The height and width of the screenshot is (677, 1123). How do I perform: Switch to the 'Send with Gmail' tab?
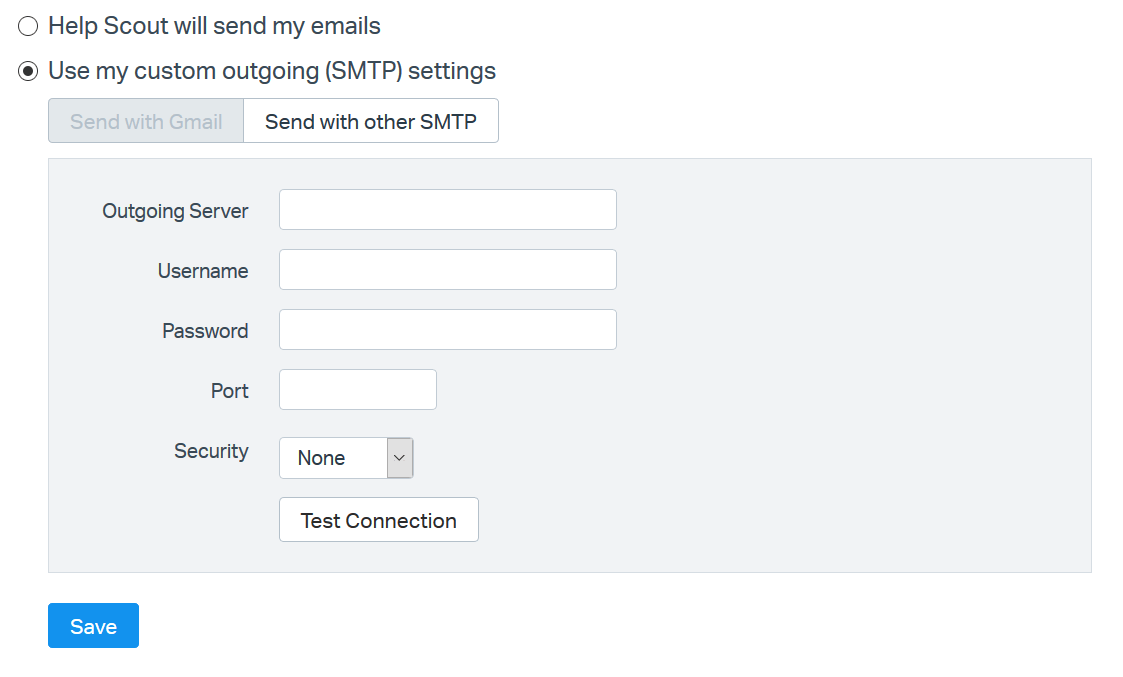pyautogui.click(x=146, y=122)
